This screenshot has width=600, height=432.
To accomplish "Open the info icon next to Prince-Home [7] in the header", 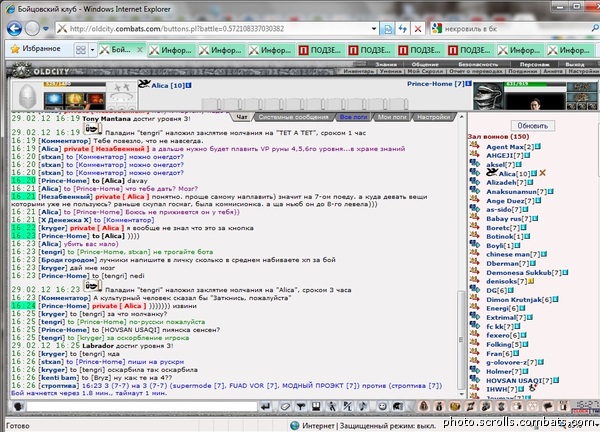I will tap(469, 83).
